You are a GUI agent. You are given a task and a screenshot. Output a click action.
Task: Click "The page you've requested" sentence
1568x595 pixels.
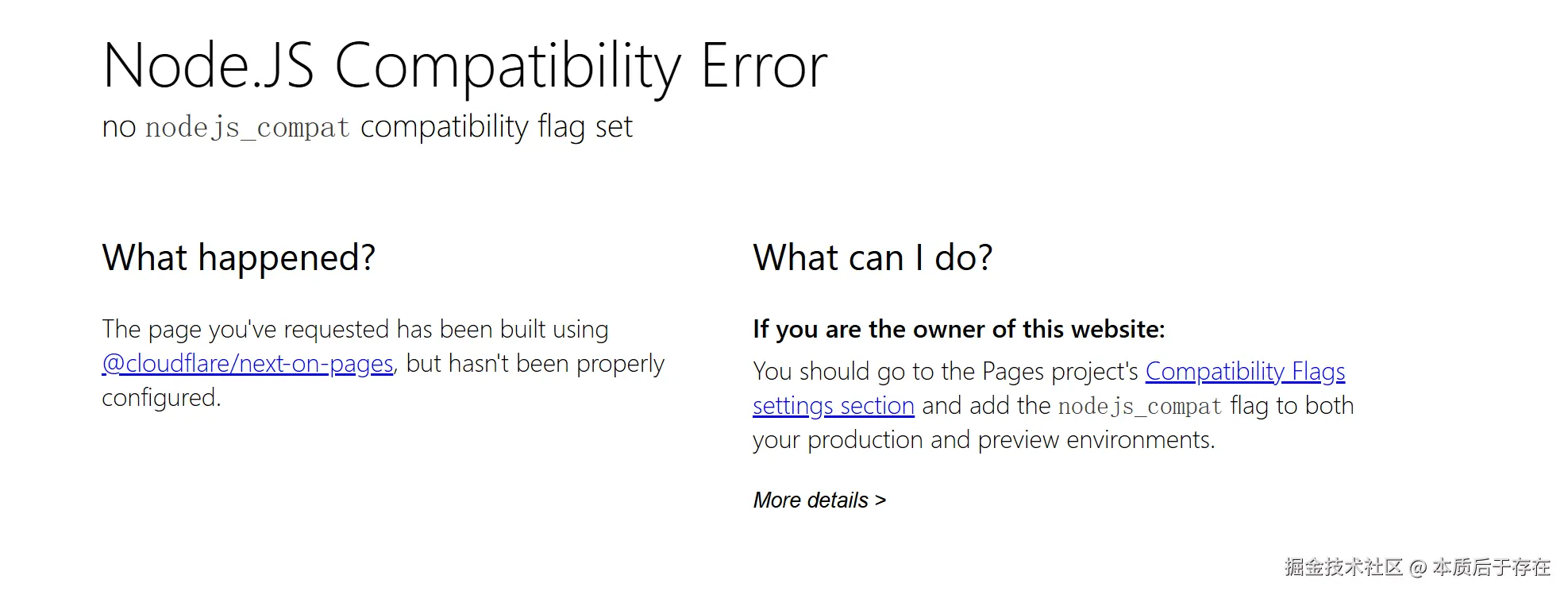coord(355,330)
